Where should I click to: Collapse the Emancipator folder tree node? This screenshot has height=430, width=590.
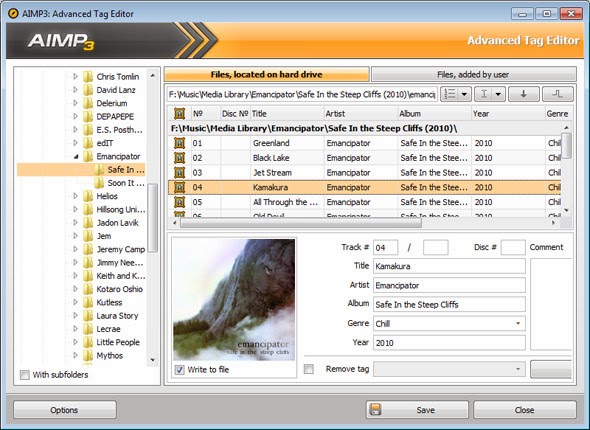click(76, 157)
